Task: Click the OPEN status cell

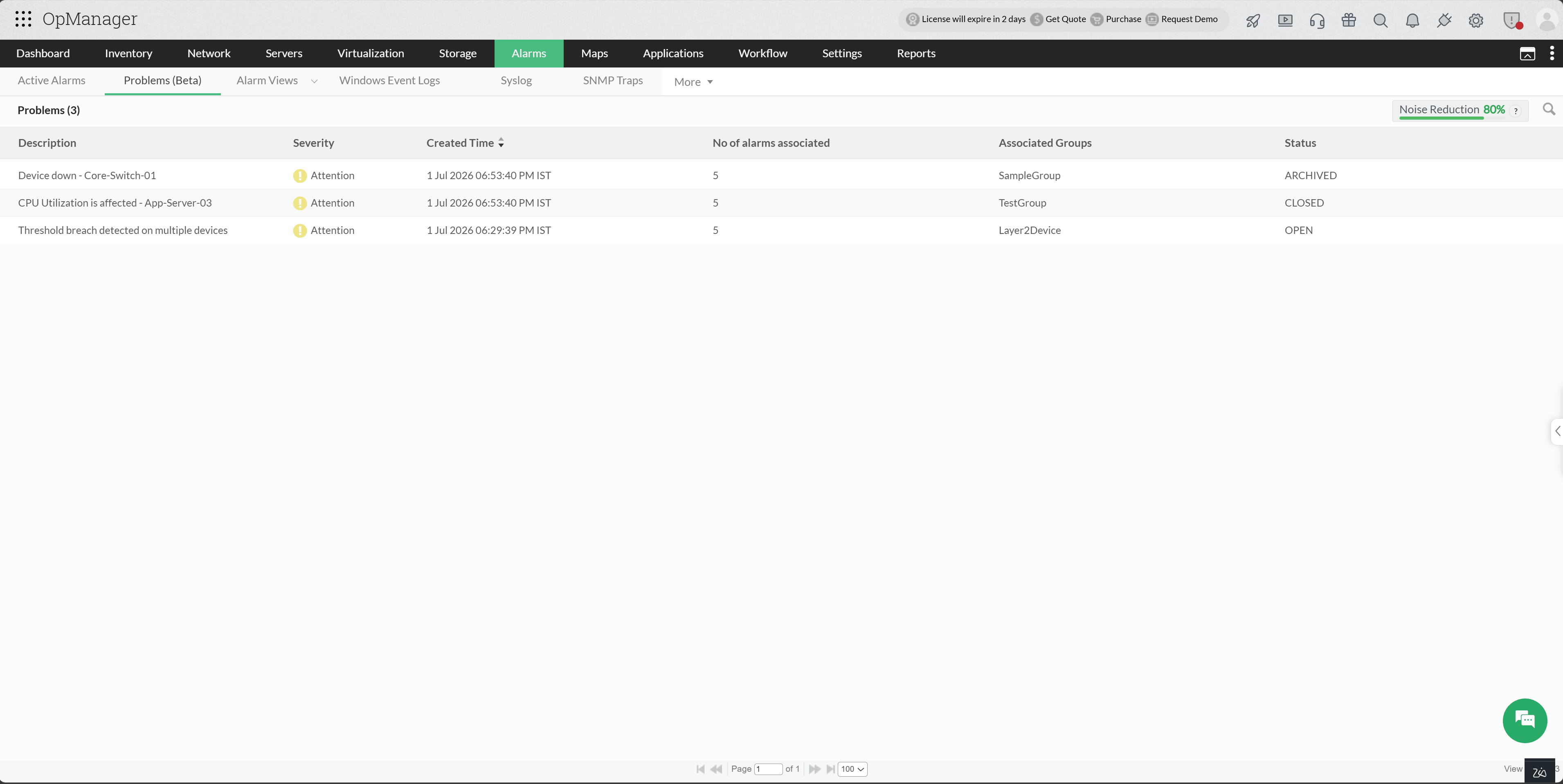Action: (1298, 230)
